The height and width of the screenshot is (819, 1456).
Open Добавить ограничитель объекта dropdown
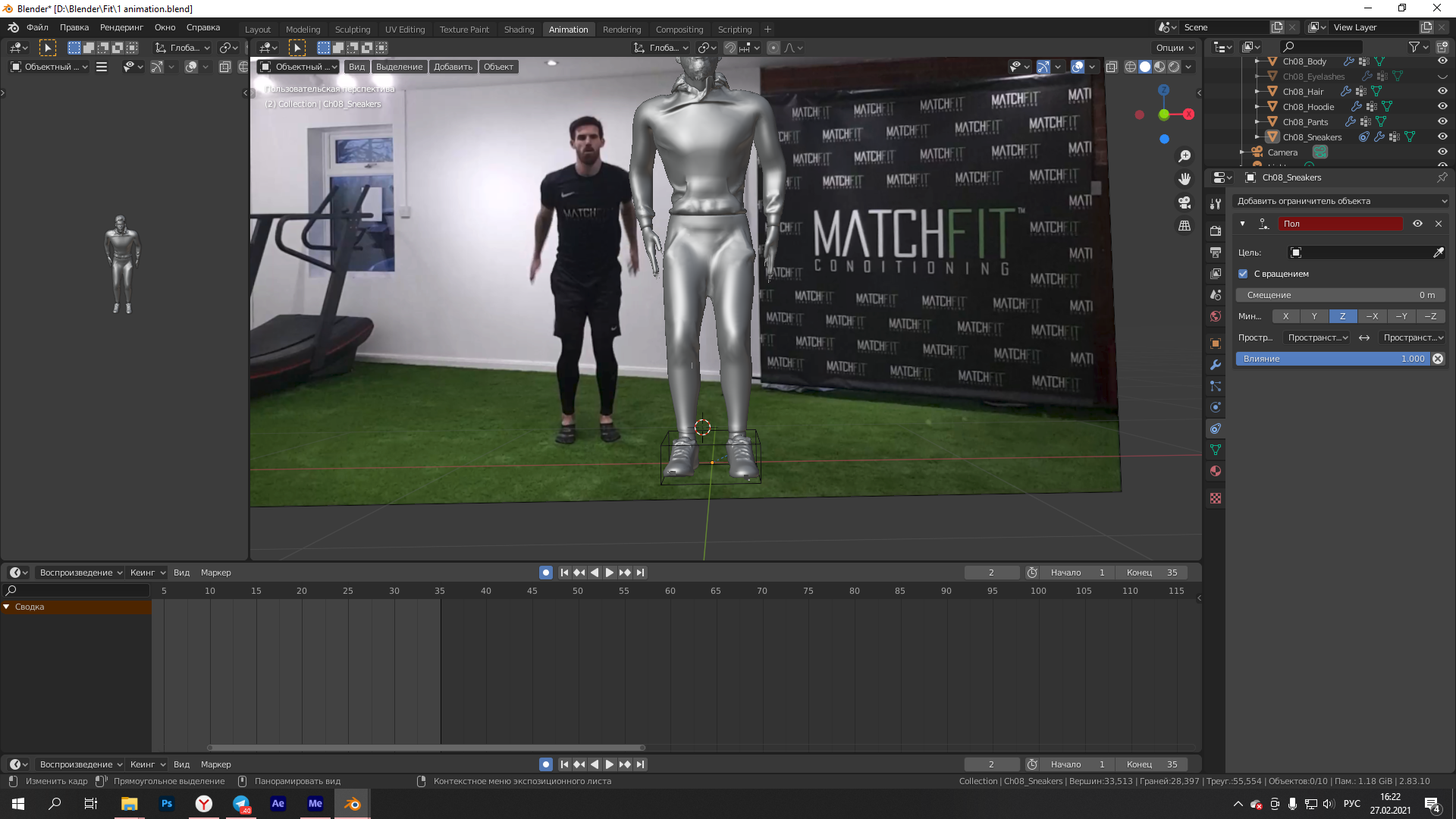1340,201
